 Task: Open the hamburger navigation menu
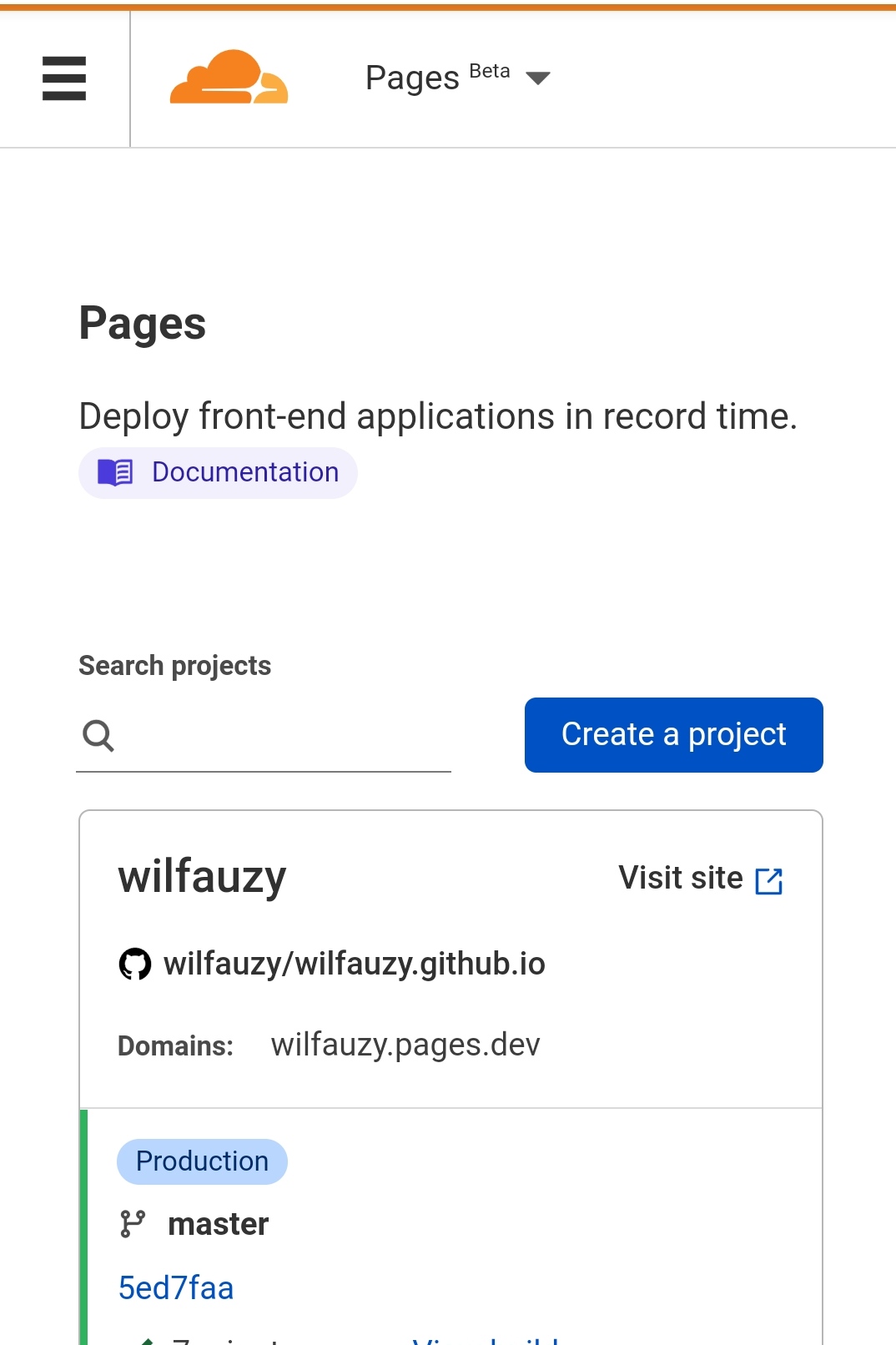64,78
